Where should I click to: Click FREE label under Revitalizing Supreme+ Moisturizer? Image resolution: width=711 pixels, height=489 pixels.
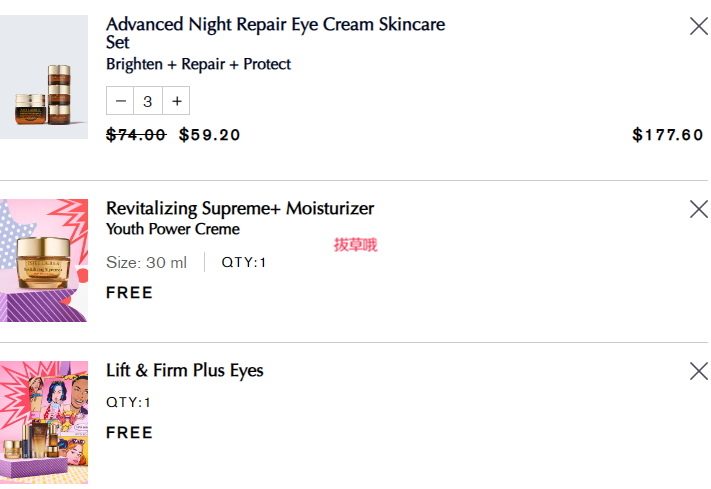coord(129,293)
